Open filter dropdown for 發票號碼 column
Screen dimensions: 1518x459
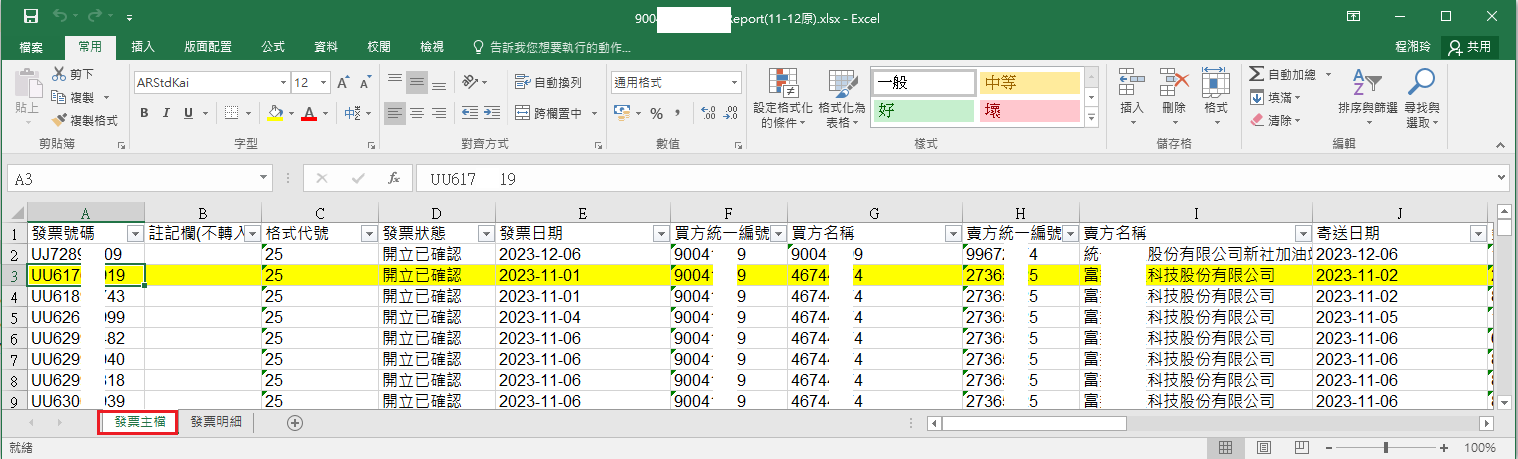136,233
